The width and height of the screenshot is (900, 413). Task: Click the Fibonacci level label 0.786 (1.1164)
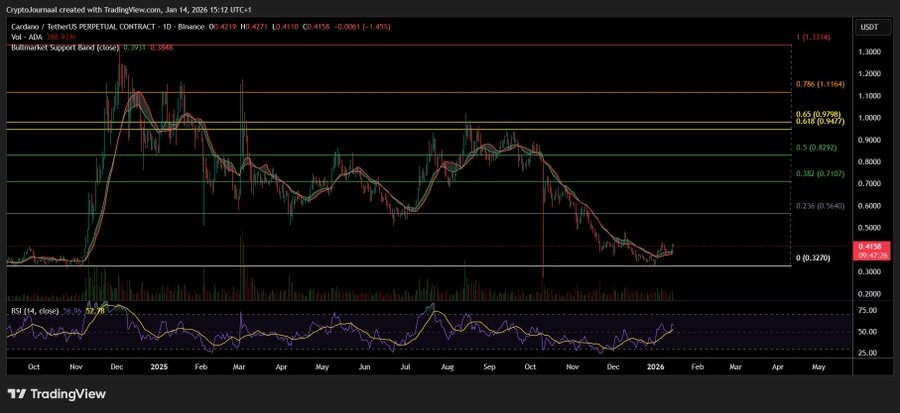point(818,84)
